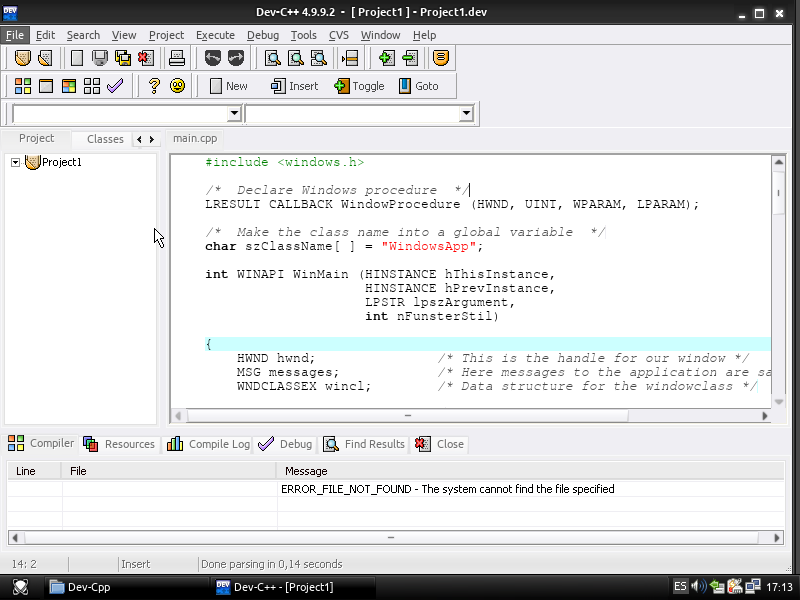Open the Help menu
This screenshot has width=800, height=600.
click(424, 35)
